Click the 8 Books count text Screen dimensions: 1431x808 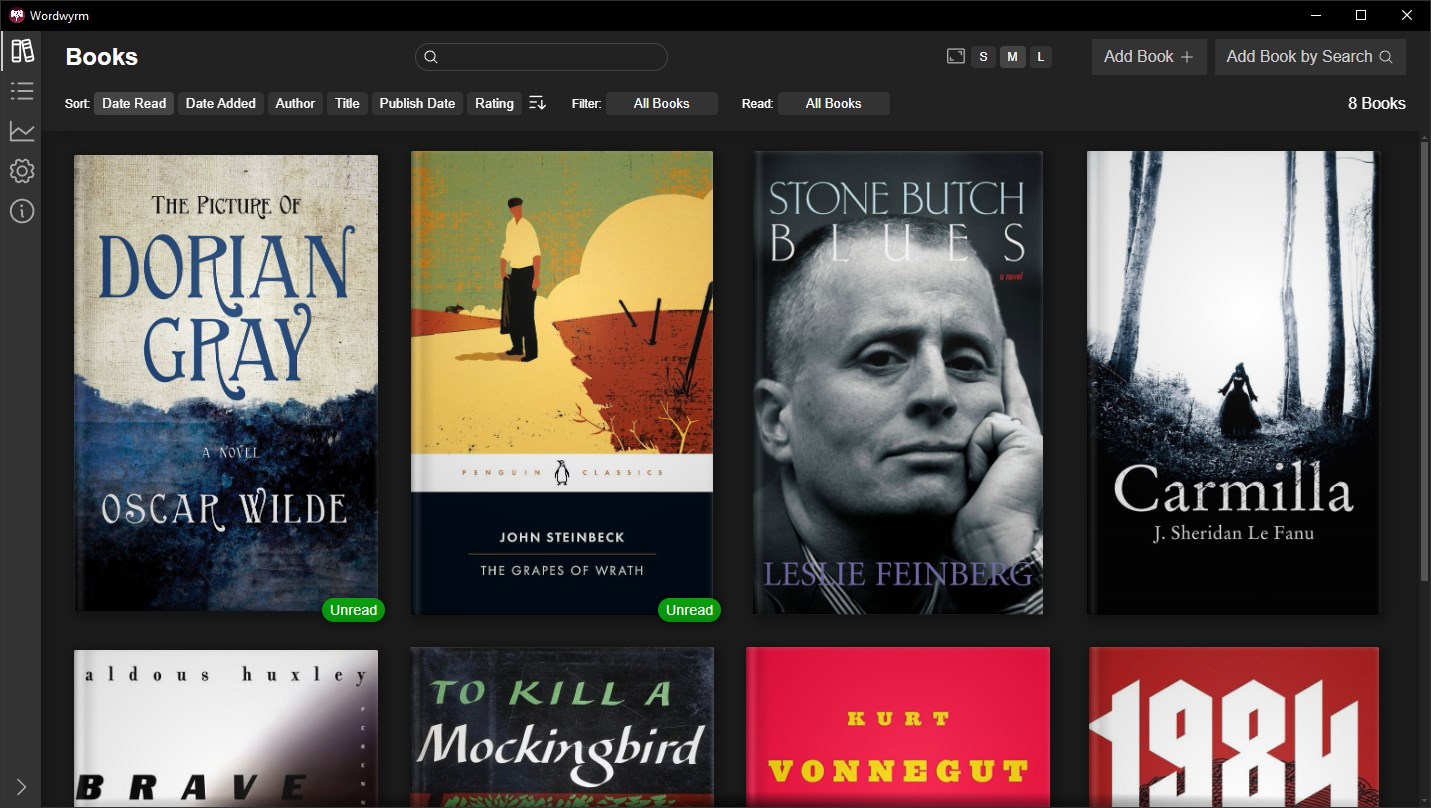(1376, 103)
